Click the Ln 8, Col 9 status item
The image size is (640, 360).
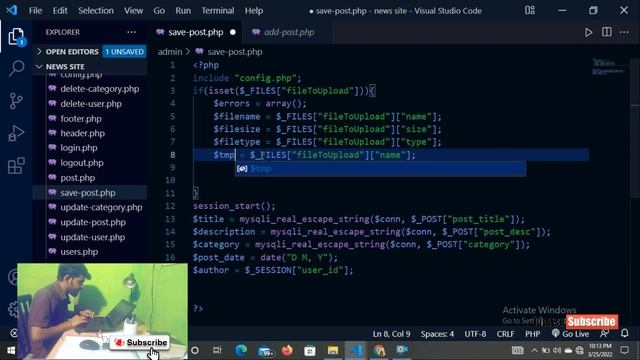click(x=391, y=334)
